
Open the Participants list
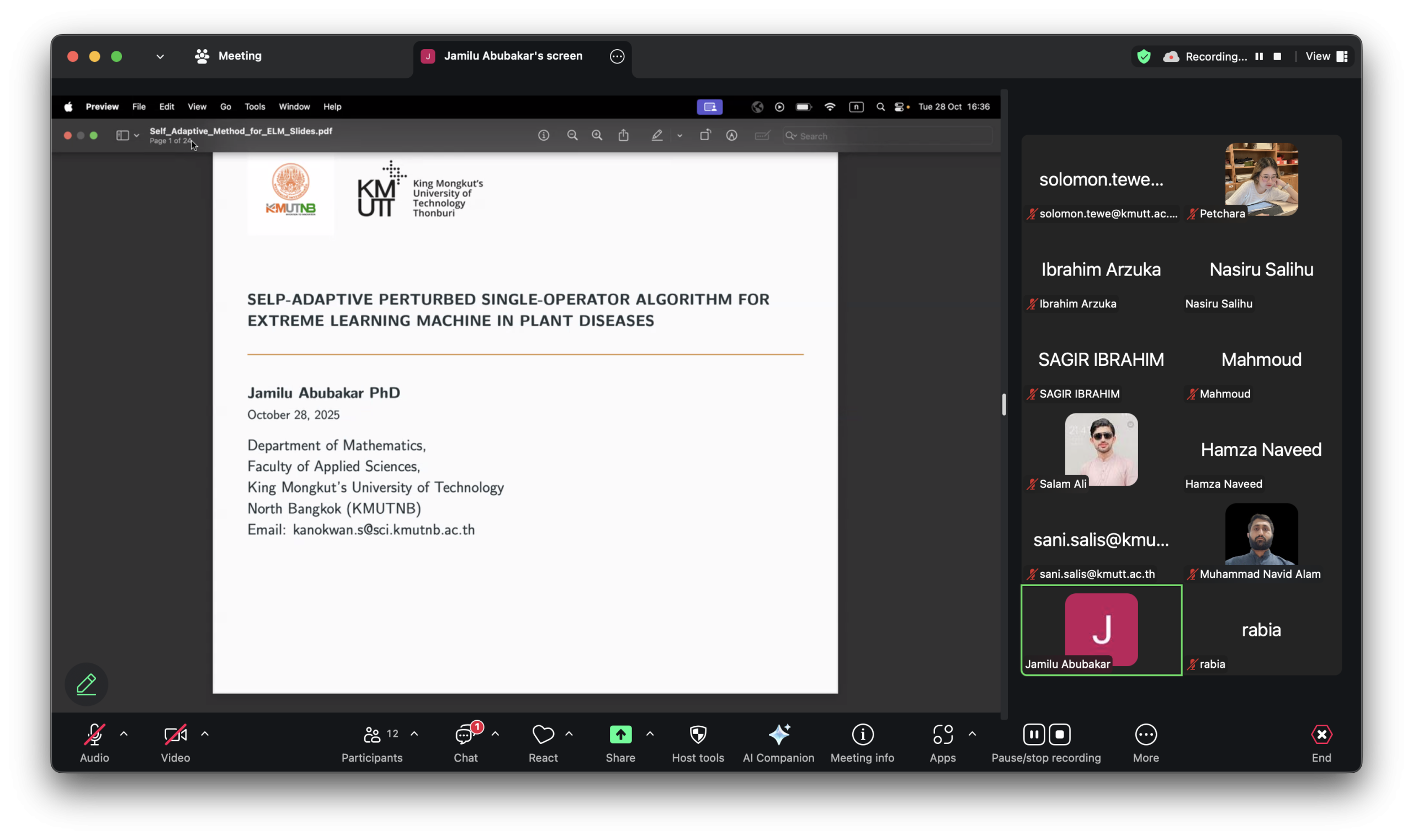click(372, 735)
